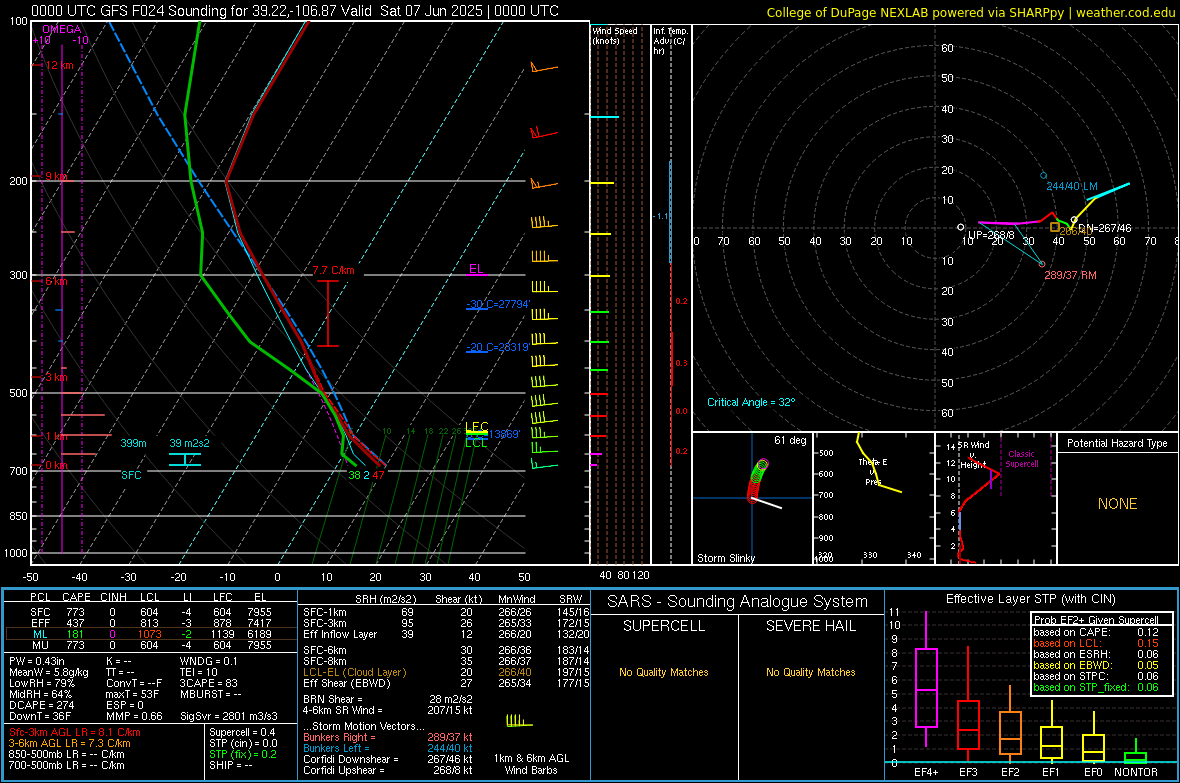Click the green NONTOR box plot
The width and height of the screenshot is (1180, 783).
click(1136, 751)
